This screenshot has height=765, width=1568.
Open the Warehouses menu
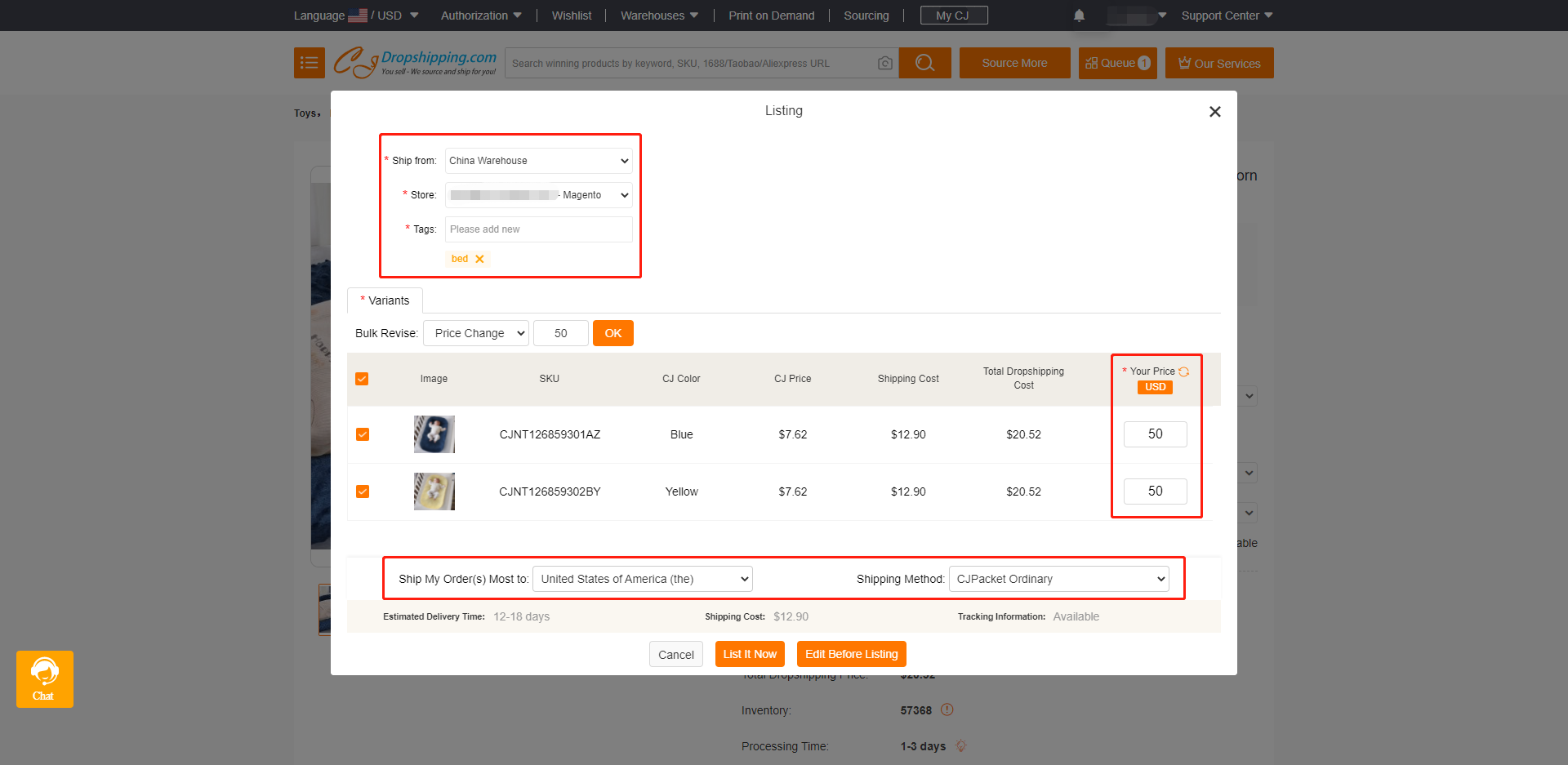pyautogui.click(x=659, y=16)
